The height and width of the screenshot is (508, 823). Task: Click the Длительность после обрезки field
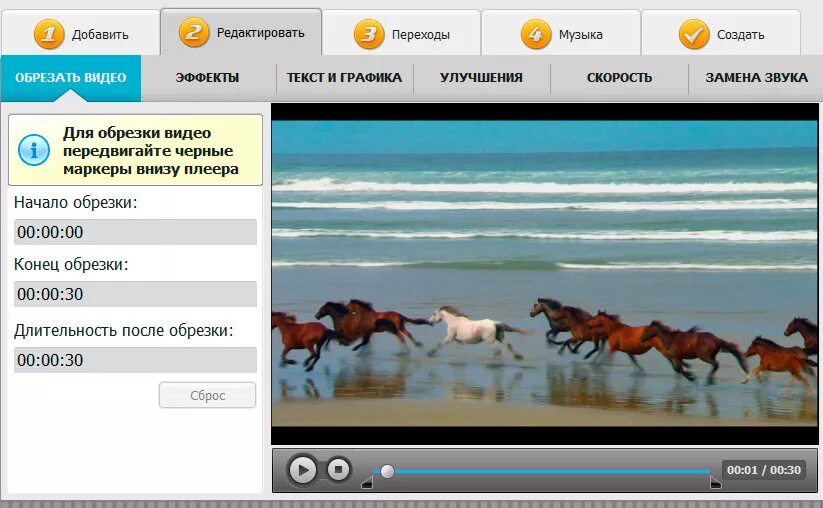pyautogui.click(x=135, y=360)
